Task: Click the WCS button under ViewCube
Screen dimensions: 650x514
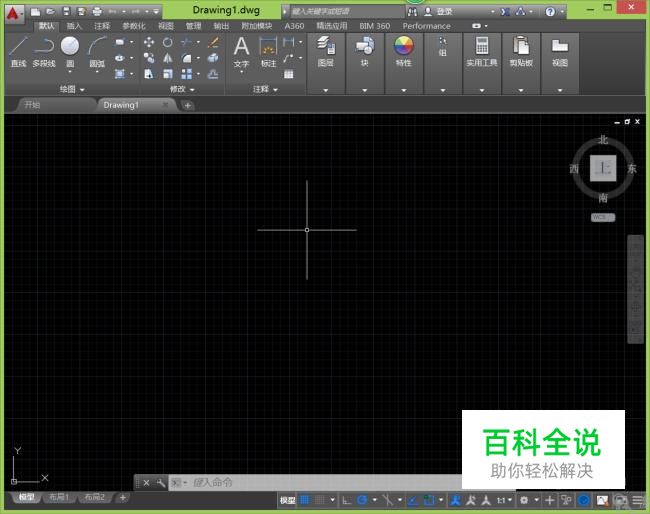Action: pos(603,217)
